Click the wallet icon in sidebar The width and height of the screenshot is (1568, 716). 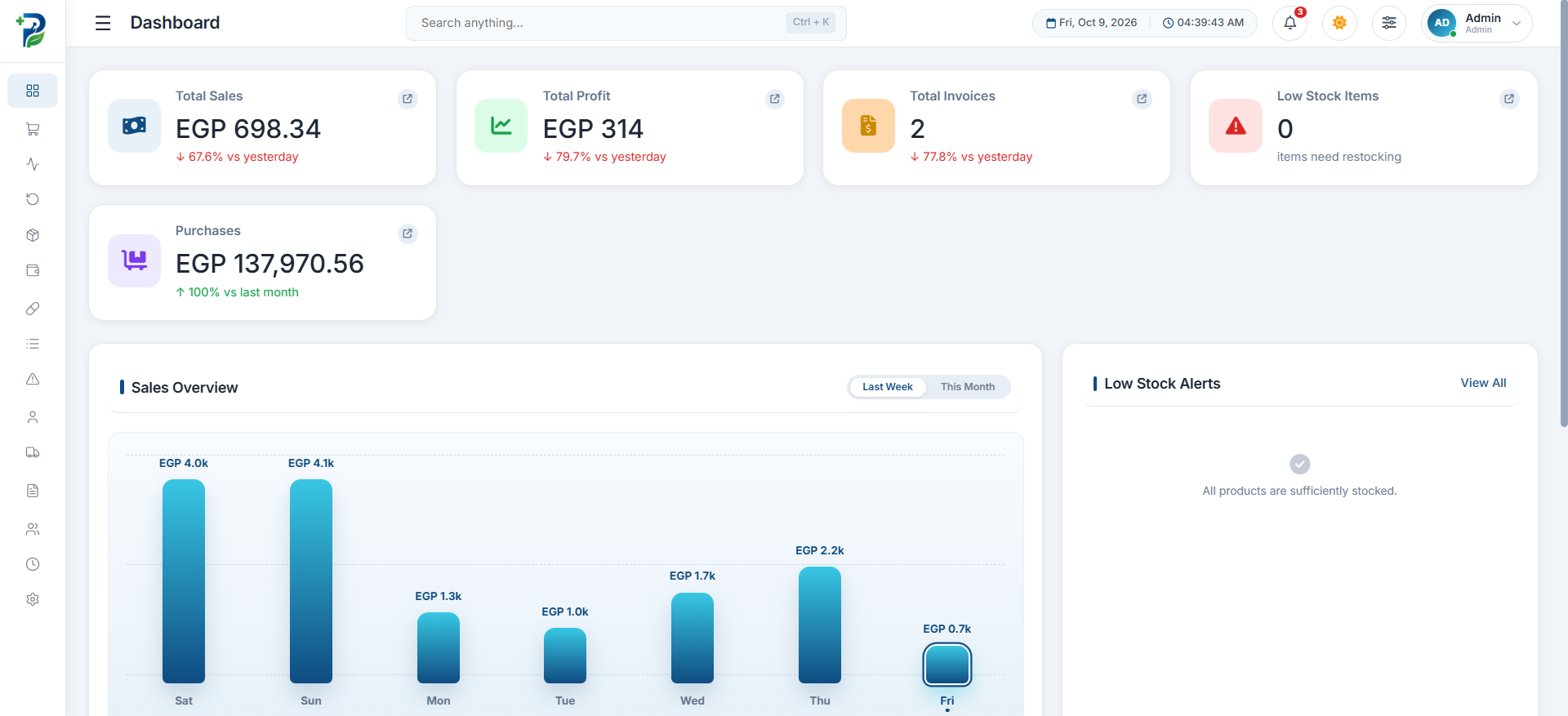pos(33,270)
